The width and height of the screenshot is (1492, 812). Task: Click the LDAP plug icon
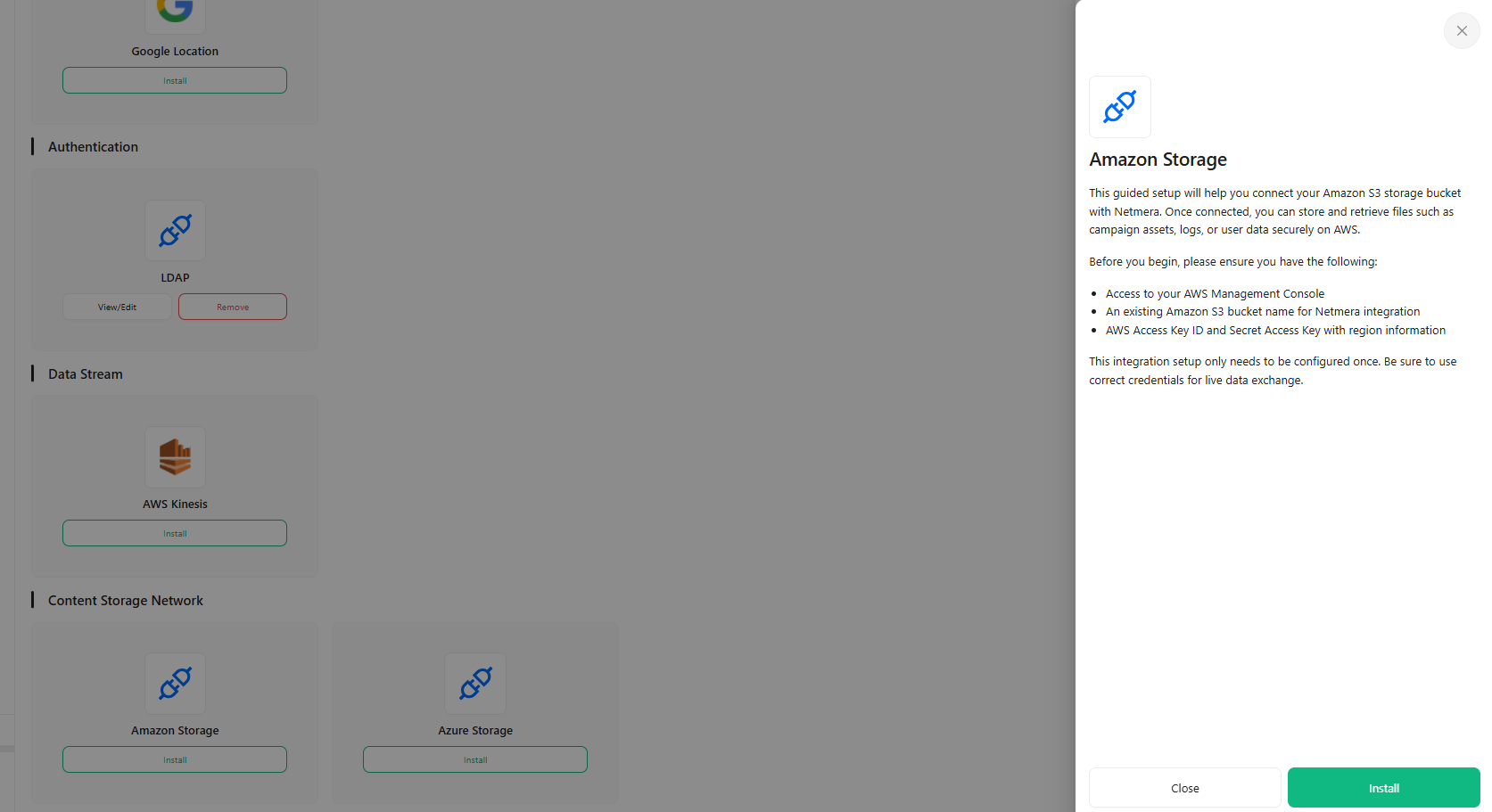coord(175,231)
